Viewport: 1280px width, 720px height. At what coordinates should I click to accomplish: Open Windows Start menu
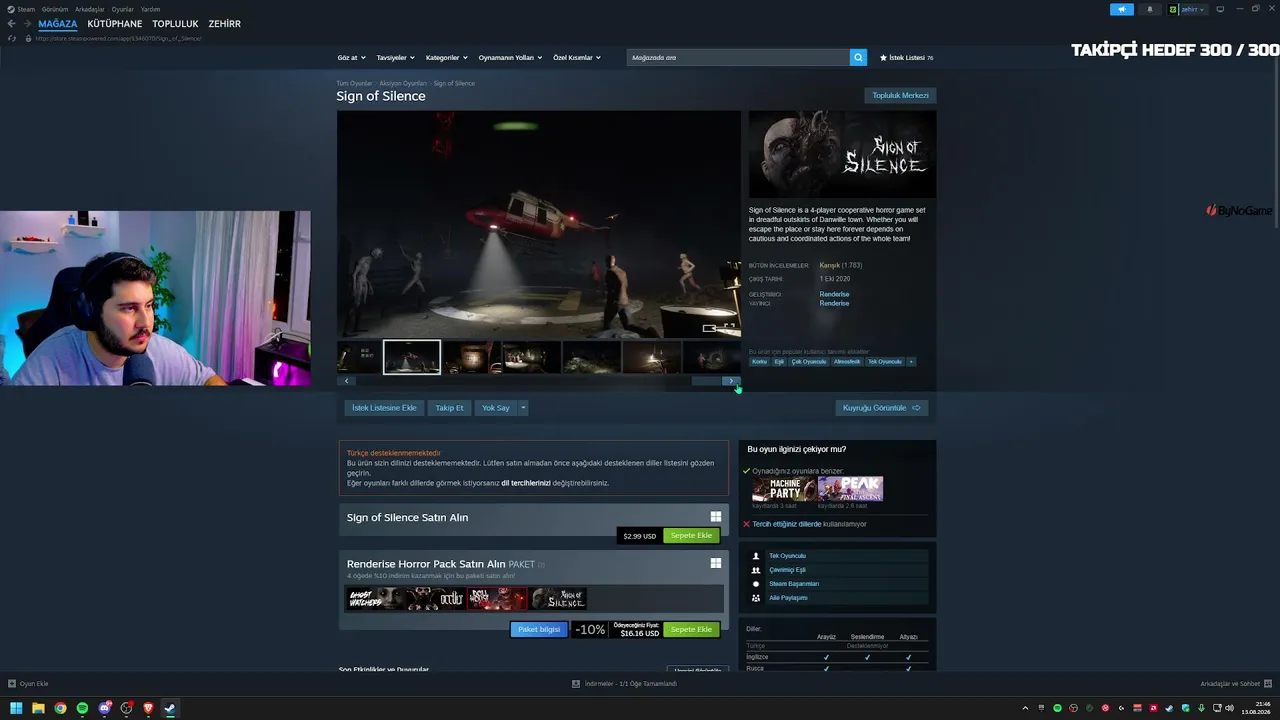tap(16, 708)
